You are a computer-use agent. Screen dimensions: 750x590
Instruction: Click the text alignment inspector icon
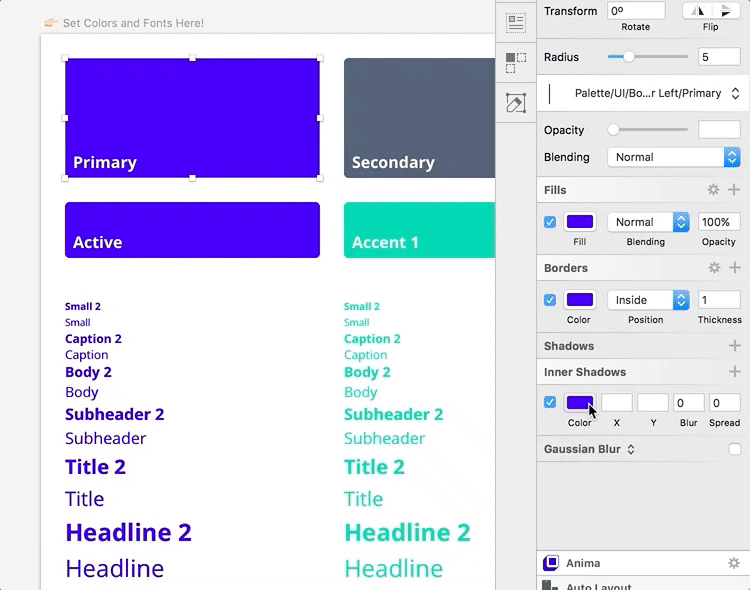516,22
